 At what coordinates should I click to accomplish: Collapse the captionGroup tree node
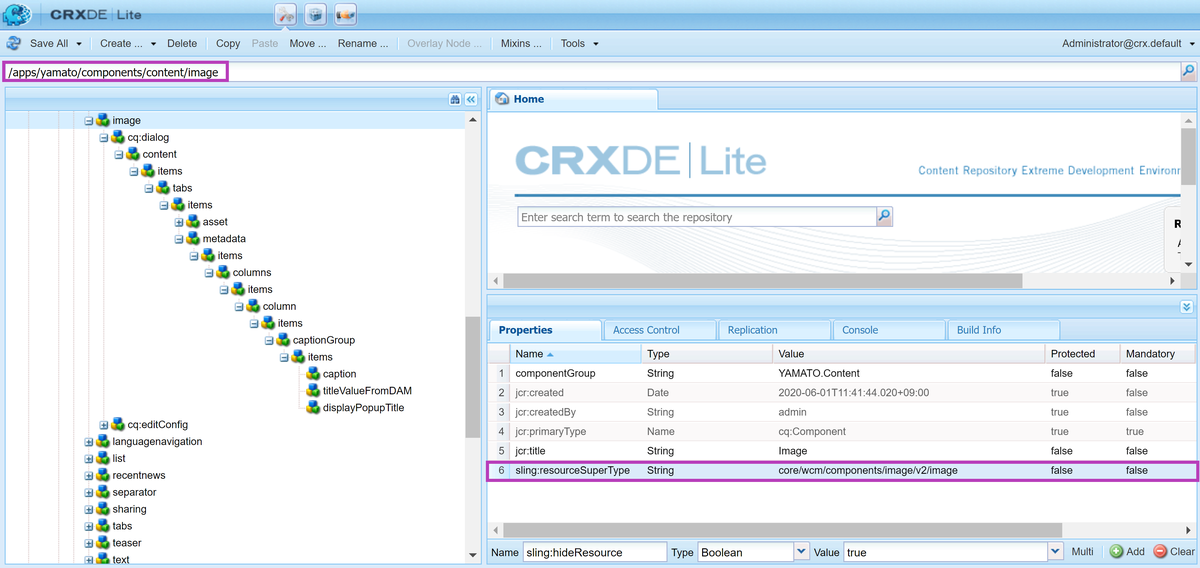(x=269, y=340)
